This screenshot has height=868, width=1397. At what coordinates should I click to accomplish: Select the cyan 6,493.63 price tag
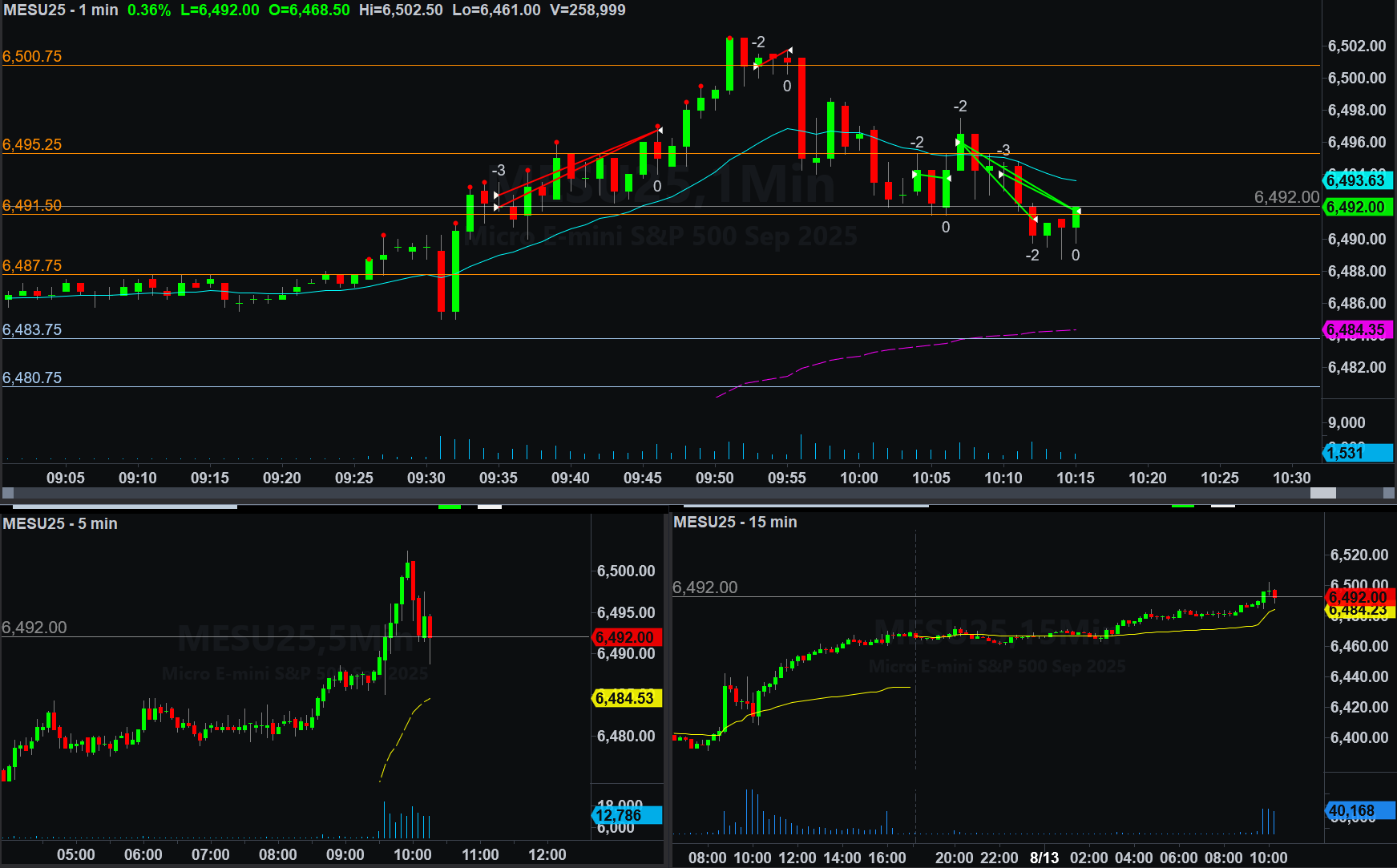click(1356, 180)
